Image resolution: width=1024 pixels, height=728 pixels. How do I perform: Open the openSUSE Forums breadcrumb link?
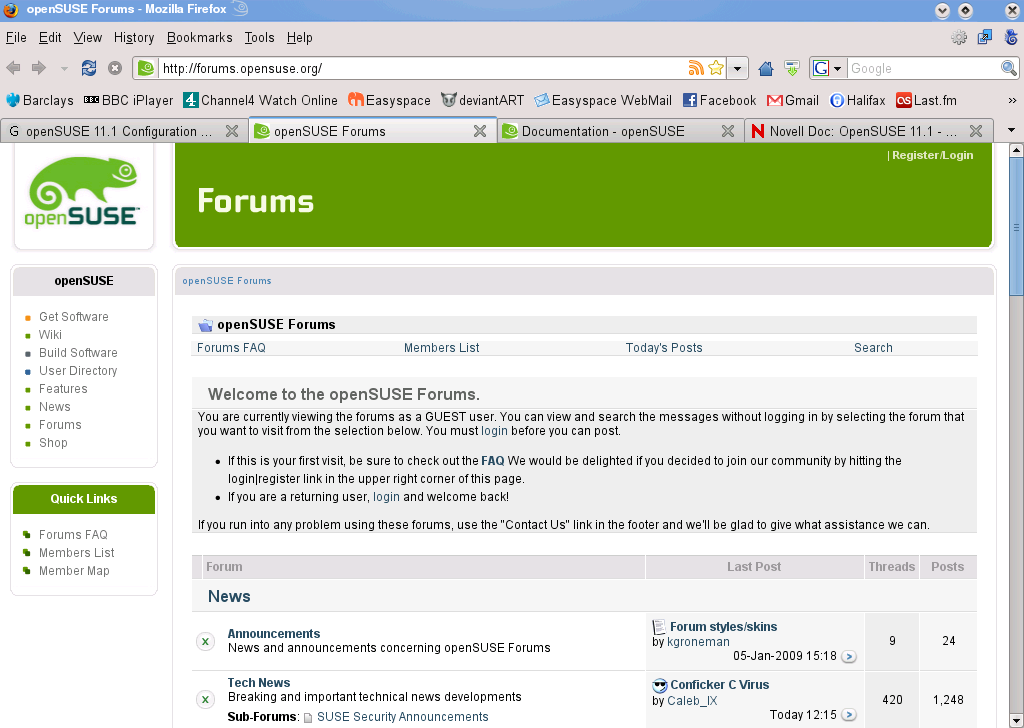(x=227, y=281)
